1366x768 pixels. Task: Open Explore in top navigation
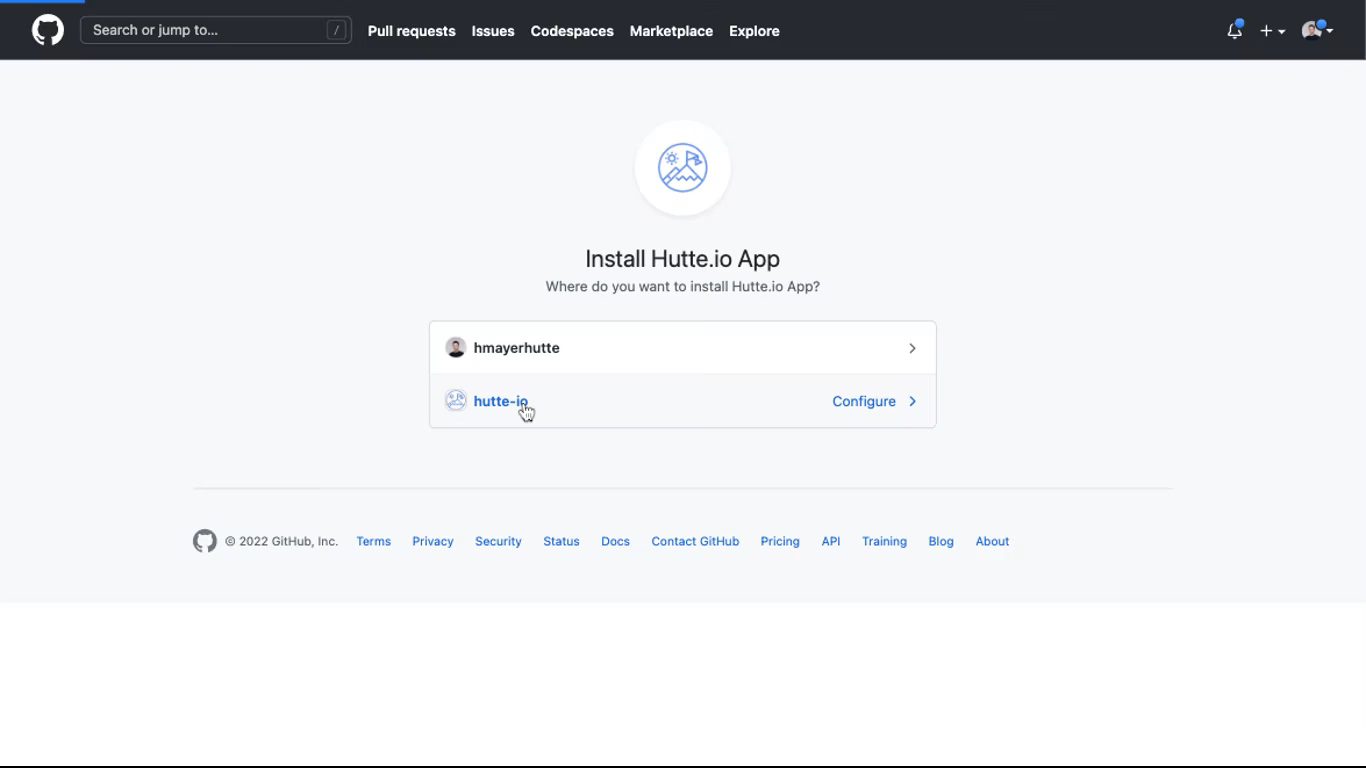(754, 31)
